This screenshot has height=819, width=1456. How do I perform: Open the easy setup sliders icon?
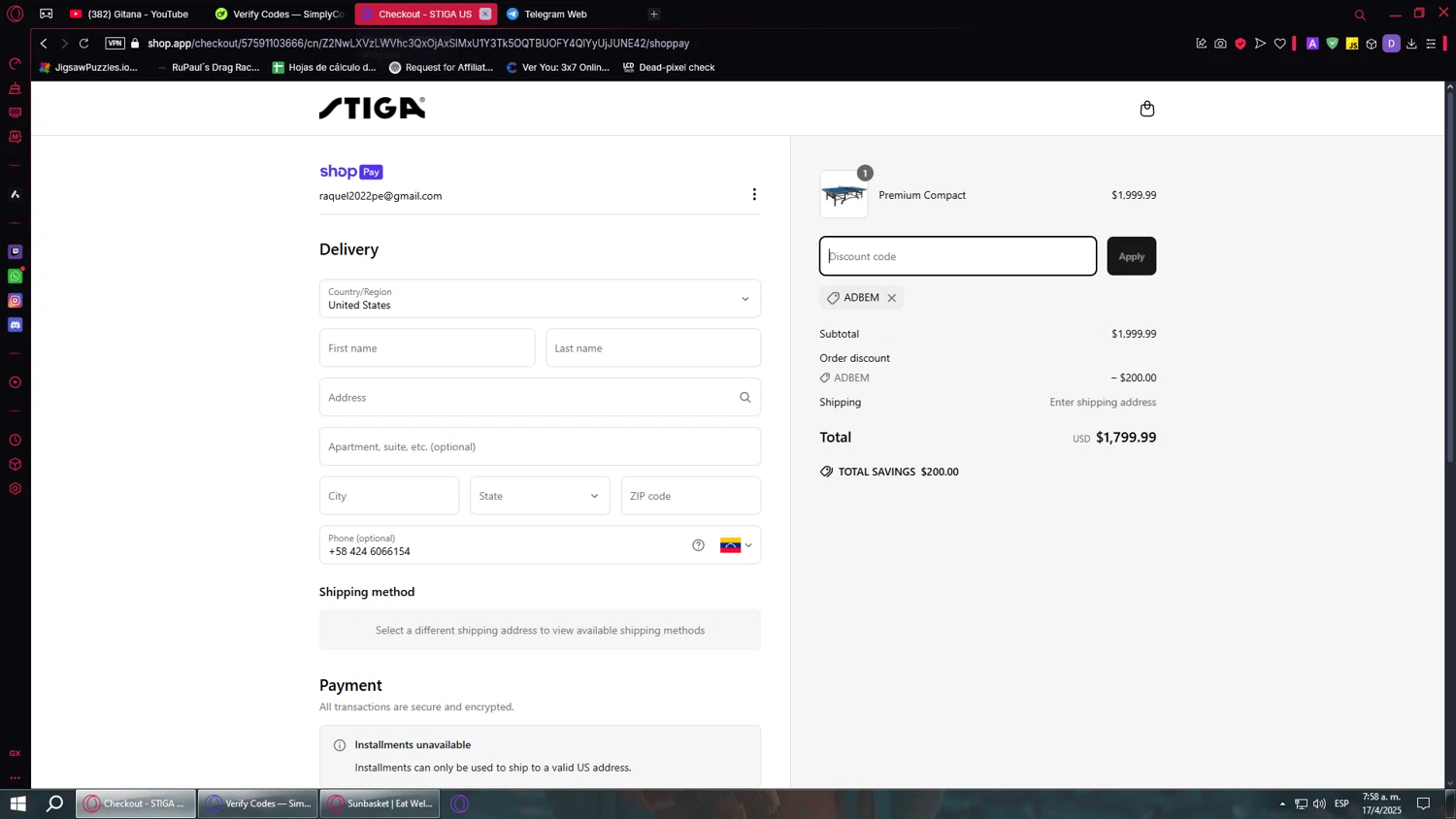point(1431,44)
